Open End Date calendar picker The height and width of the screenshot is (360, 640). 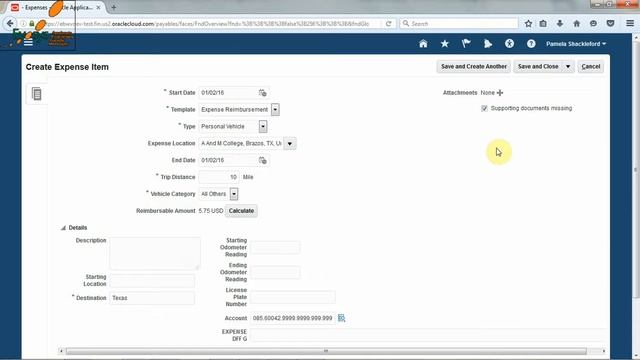tap(262, 160)
